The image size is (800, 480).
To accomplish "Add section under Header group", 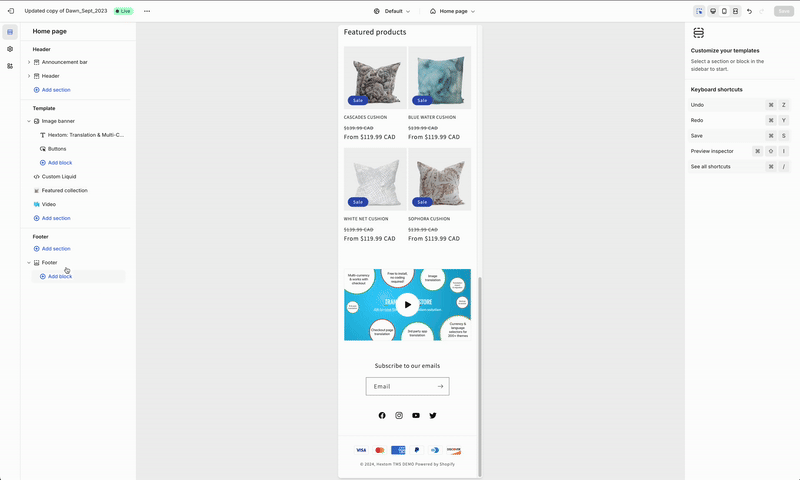I will pos(52,90).
